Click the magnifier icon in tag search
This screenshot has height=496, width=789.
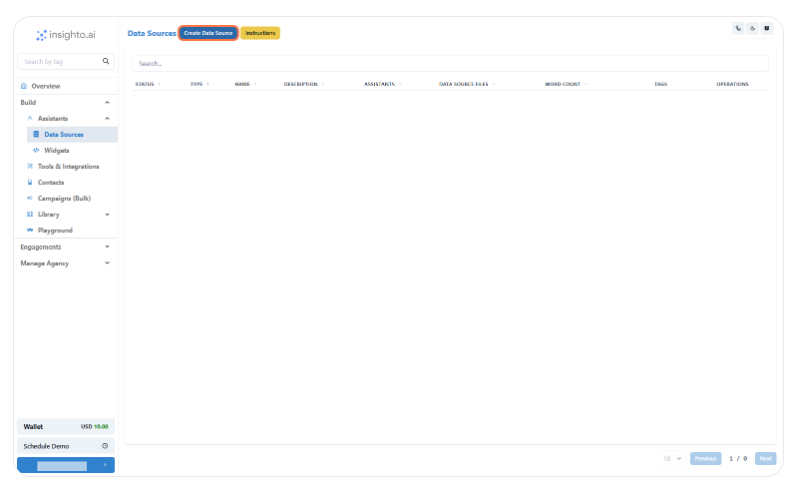point(106,61)
